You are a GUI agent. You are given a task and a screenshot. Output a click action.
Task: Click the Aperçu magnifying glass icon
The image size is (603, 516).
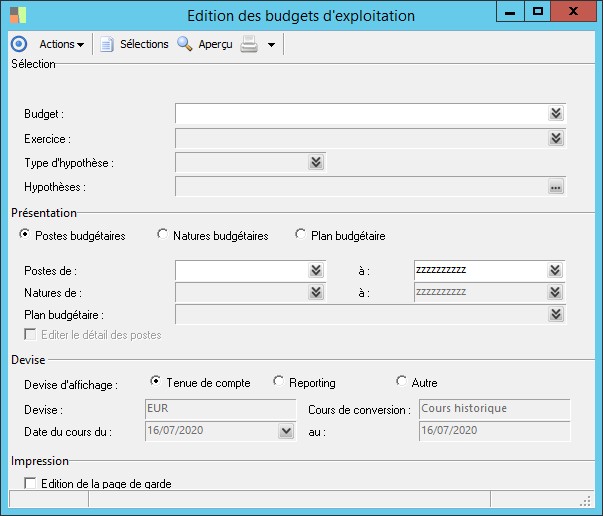185,44
